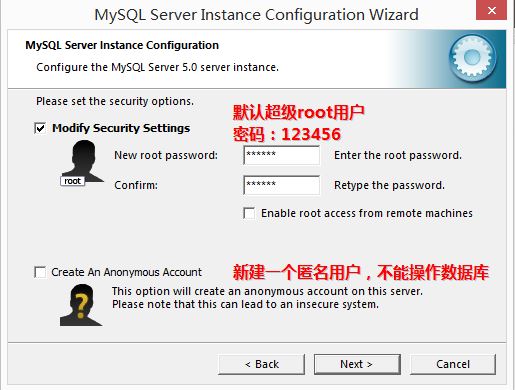Viewport: 515px width, 390px height.
Task: Return with the Back button
Action: click(262, 364)
